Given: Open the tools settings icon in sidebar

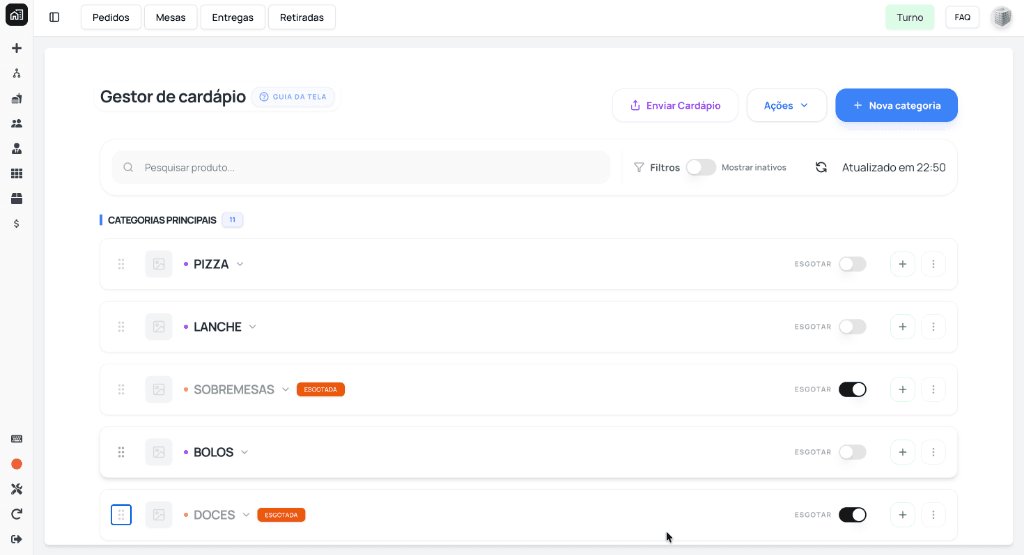Looking at the screenshot, I should pyautogui.click(x=17, y=489).
